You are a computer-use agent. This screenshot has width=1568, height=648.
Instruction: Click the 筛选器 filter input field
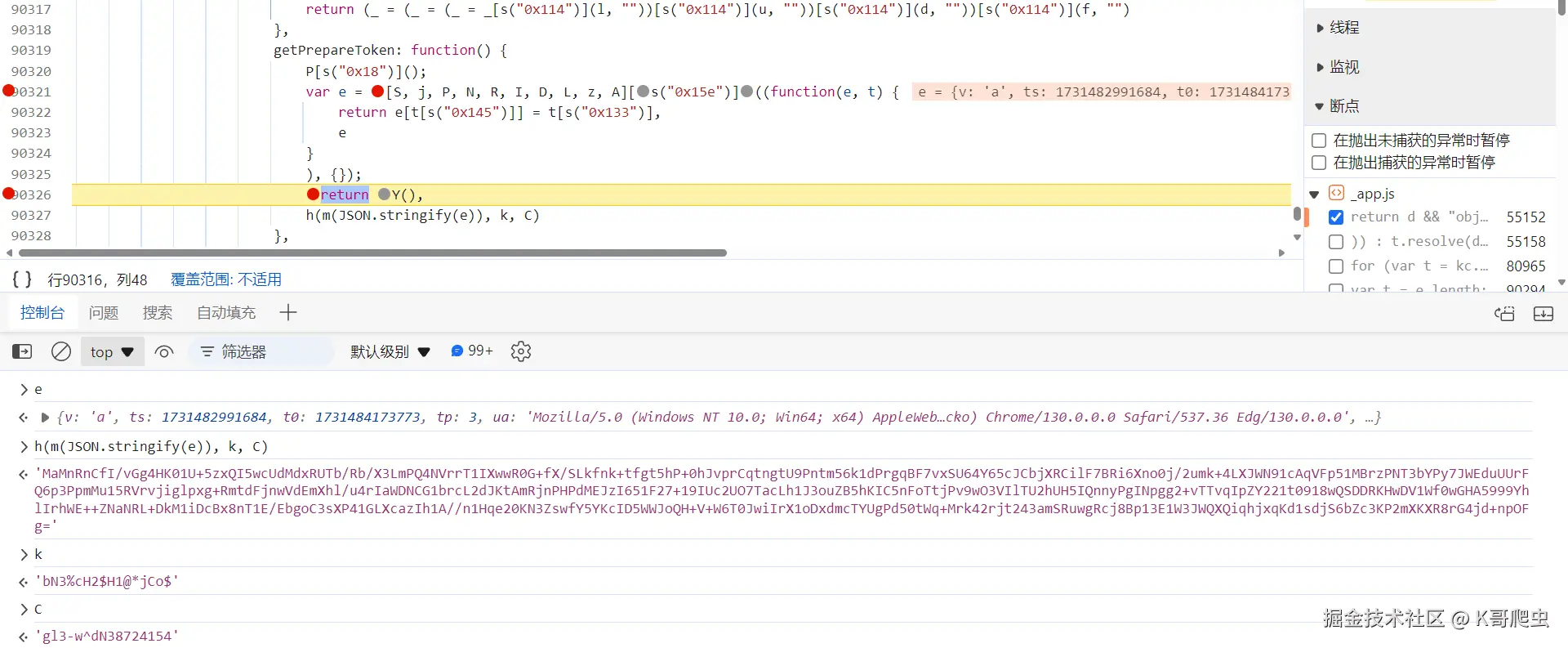[261, 351]
